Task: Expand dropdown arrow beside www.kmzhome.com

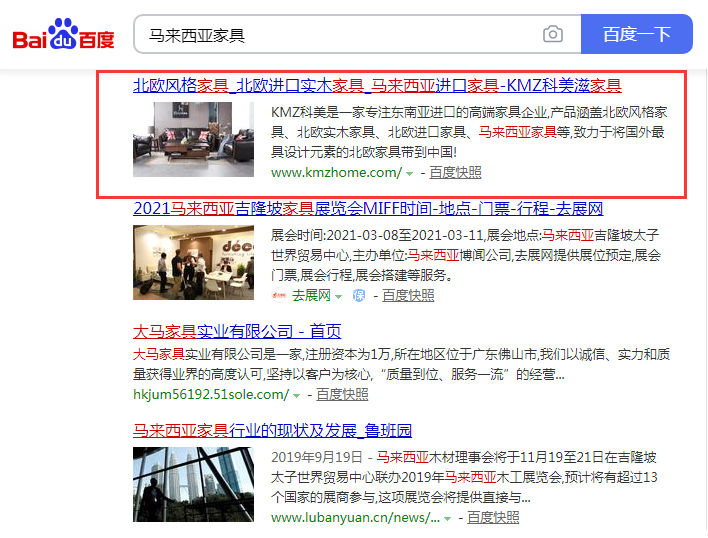Action: (x=410, y=174)
